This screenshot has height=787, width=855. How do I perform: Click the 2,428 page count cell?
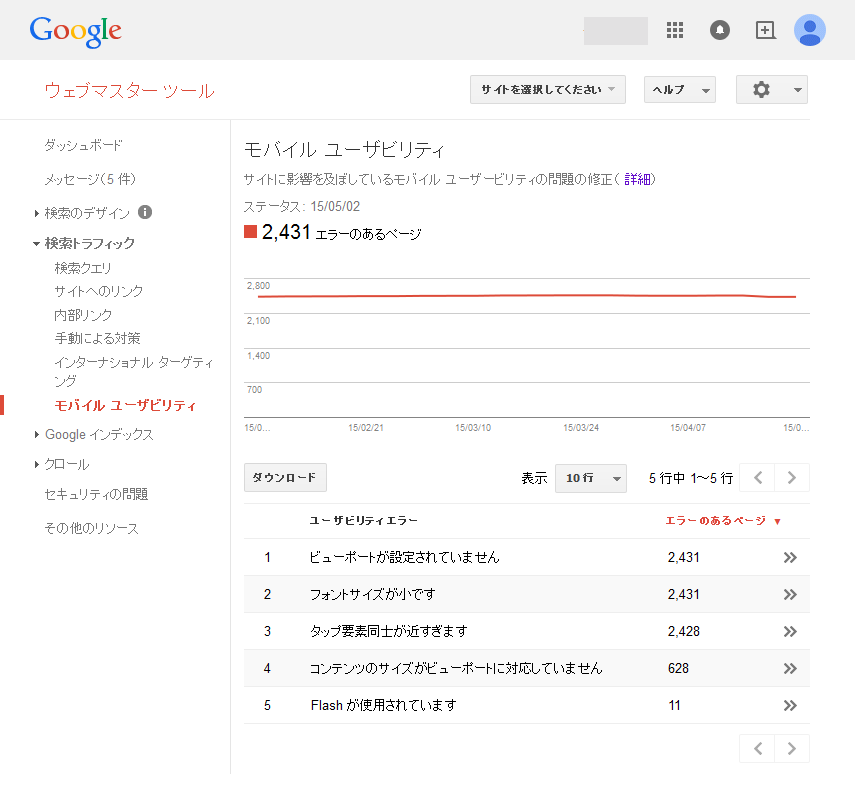point(684,632)
